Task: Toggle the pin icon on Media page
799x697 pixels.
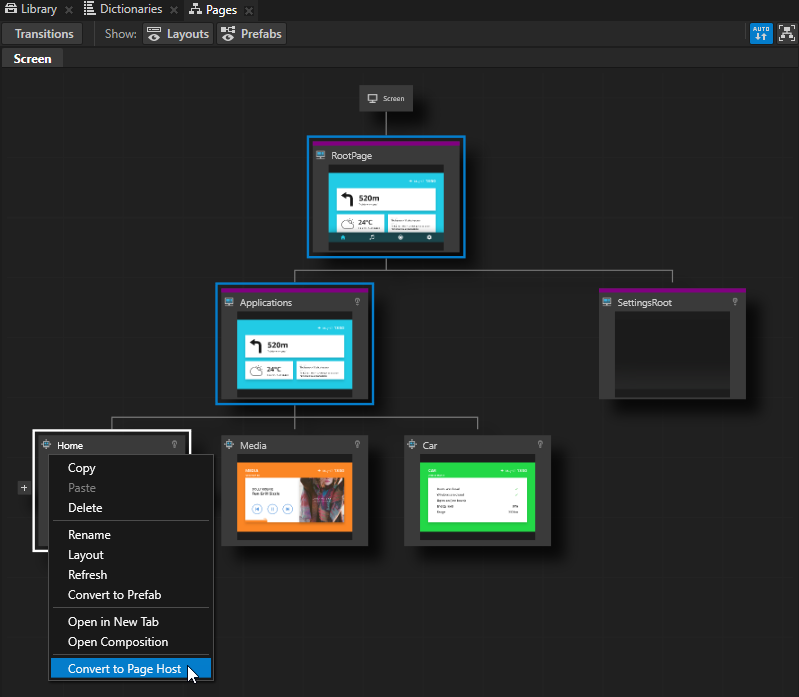Action: tap(357, 445)
